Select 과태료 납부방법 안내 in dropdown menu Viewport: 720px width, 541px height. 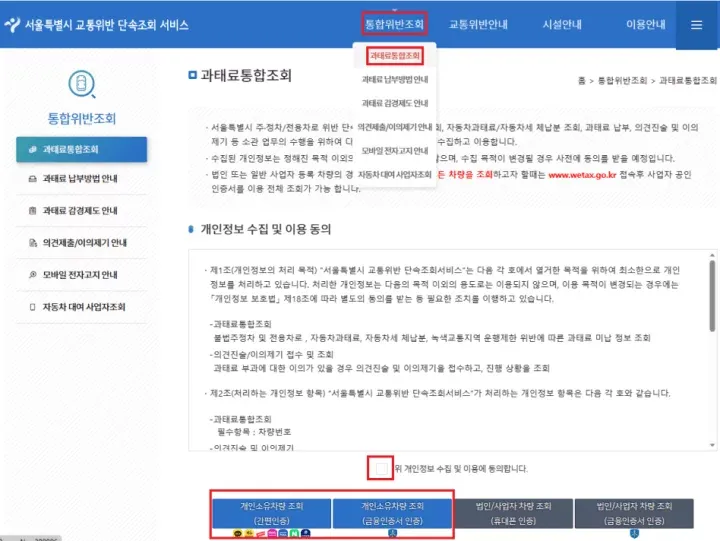[395, 79]
